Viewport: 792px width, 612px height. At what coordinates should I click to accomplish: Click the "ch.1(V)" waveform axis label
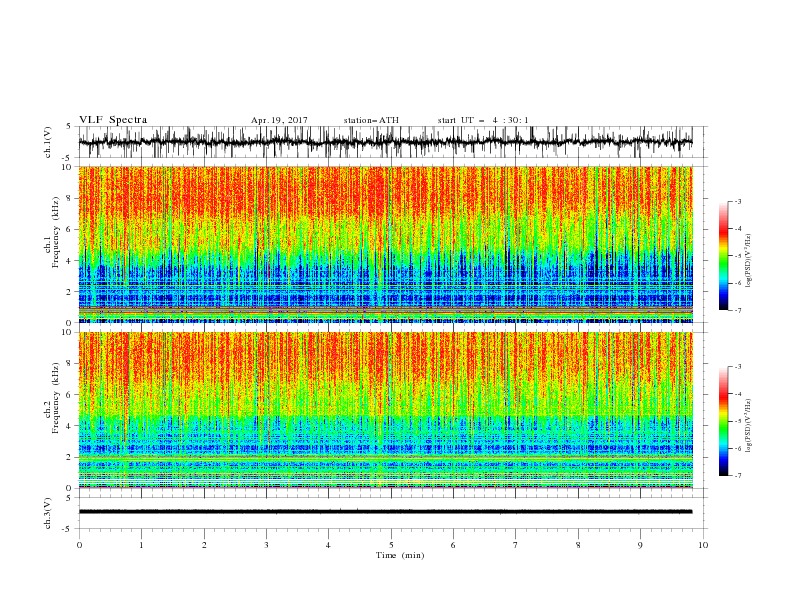(x=48, y=142)
